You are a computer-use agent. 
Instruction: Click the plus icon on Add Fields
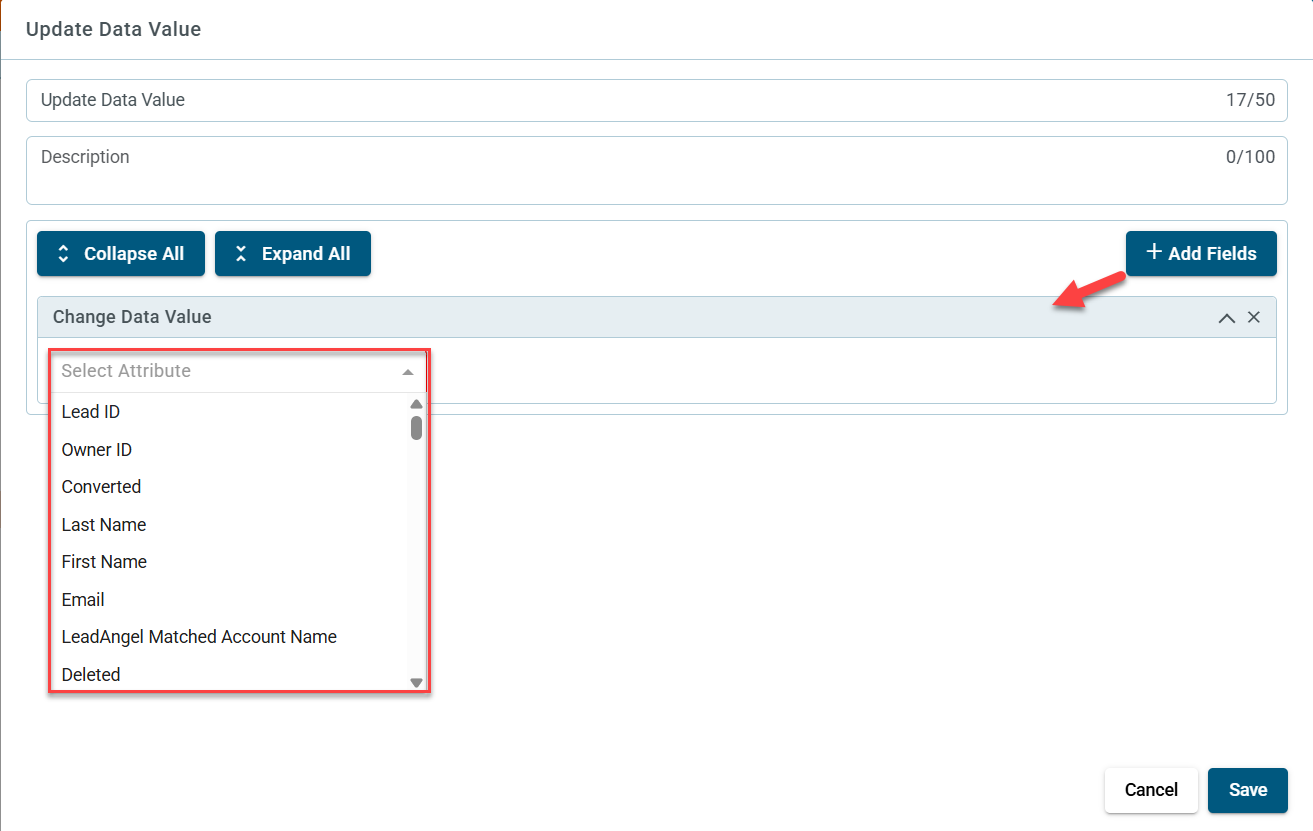click(x=1154, y=252)
